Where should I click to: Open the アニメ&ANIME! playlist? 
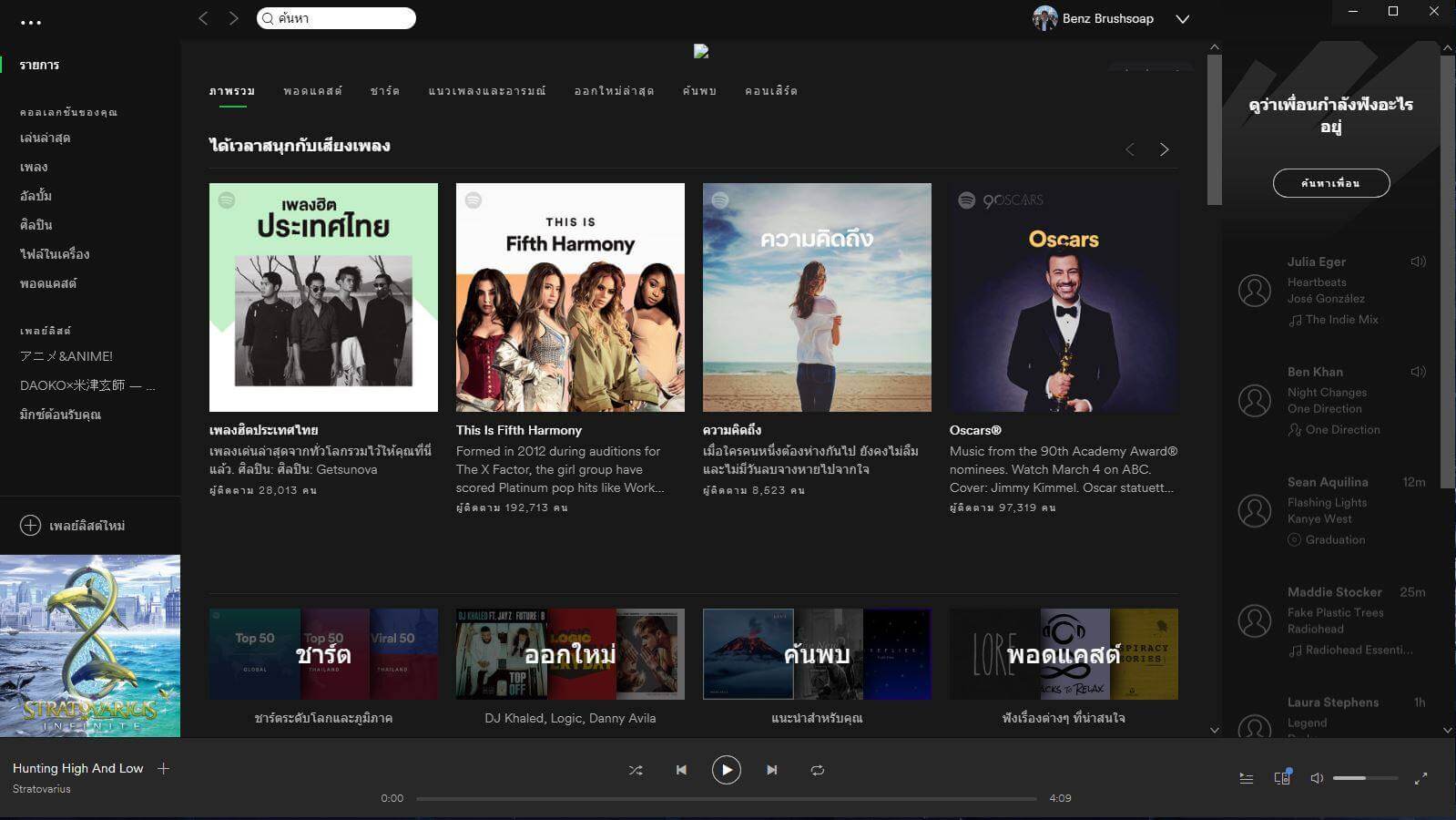[66, 356]
